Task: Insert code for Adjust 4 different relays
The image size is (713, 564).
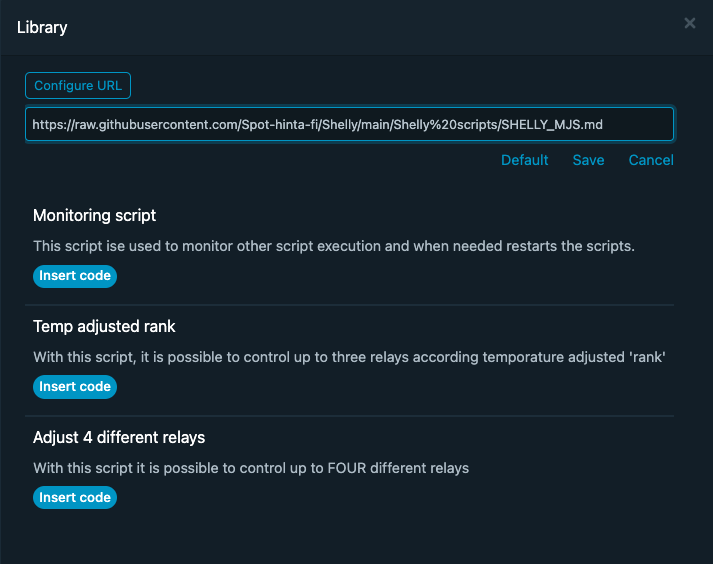Action: tap(75, 498)
